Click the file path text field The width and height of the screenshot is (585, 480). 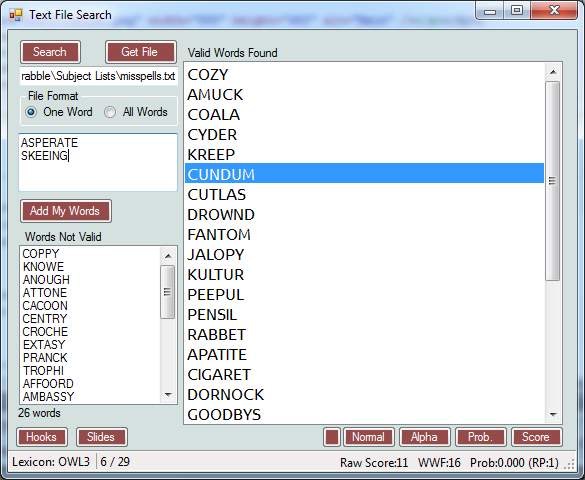pyautogui.click(x=98, y=76)
